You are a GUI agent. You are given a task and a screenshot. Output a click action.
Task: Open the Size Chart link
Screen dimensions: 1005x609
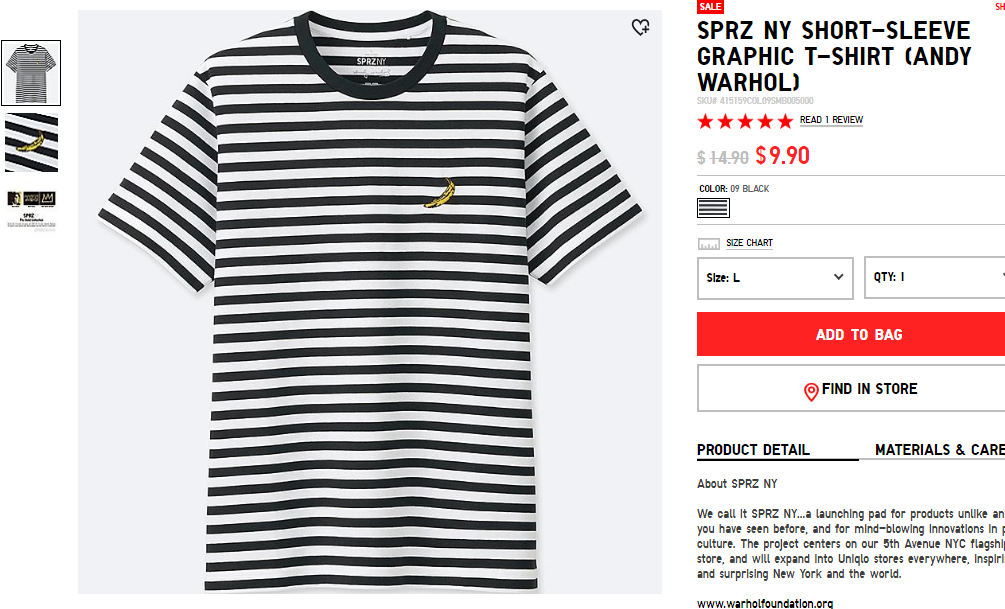pyautogui.click(x=749, y=243)
